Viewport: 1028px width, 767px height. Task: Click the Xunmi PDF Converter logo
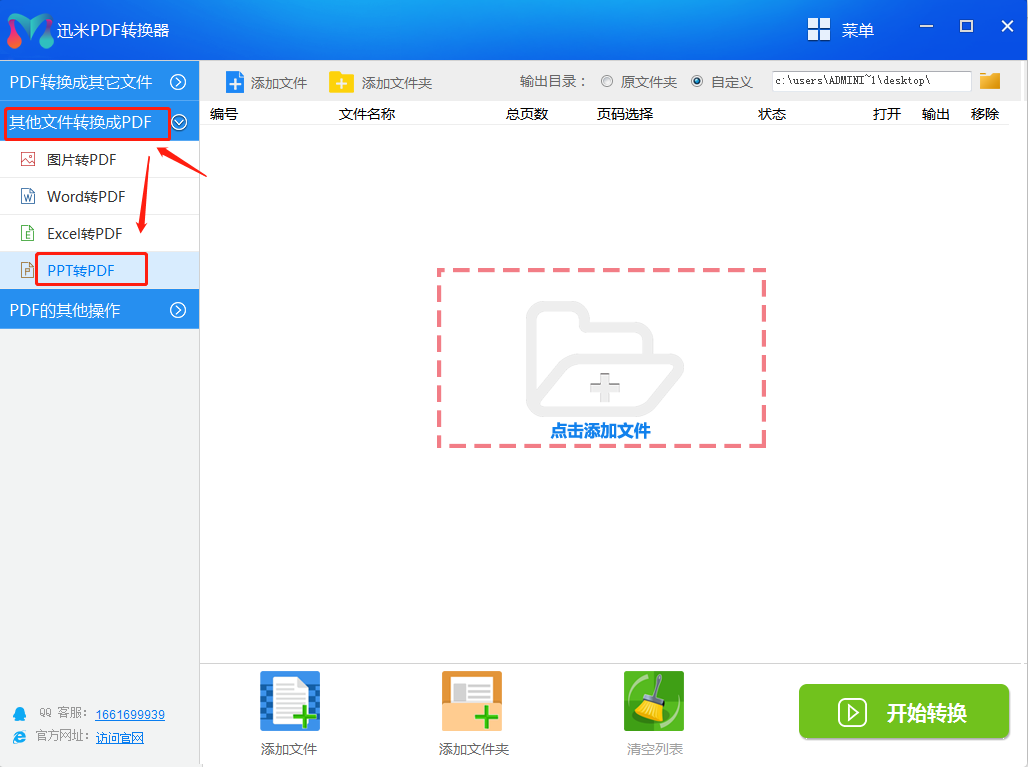click(x=29, y=30)
